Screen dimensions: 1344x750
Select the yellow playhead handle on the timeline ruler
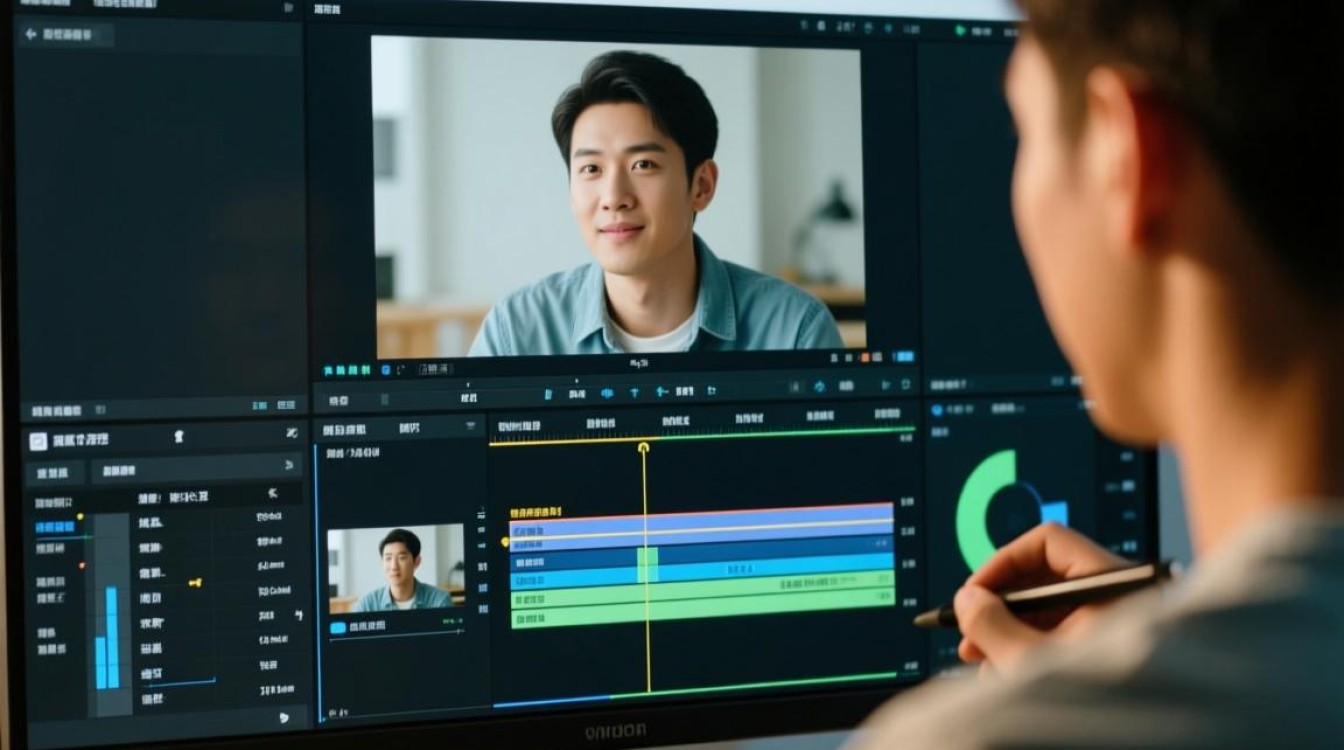click(x=643, y=447)
